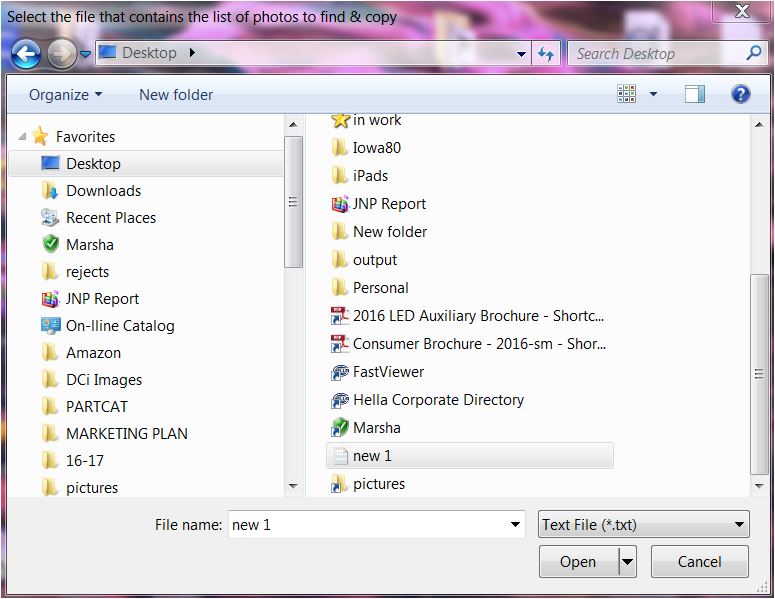Image resolution: width=775 pixels, height=599 pixels.
Task: Click the Desktop breadcrumb in the address bar
Action: (149, 53)
